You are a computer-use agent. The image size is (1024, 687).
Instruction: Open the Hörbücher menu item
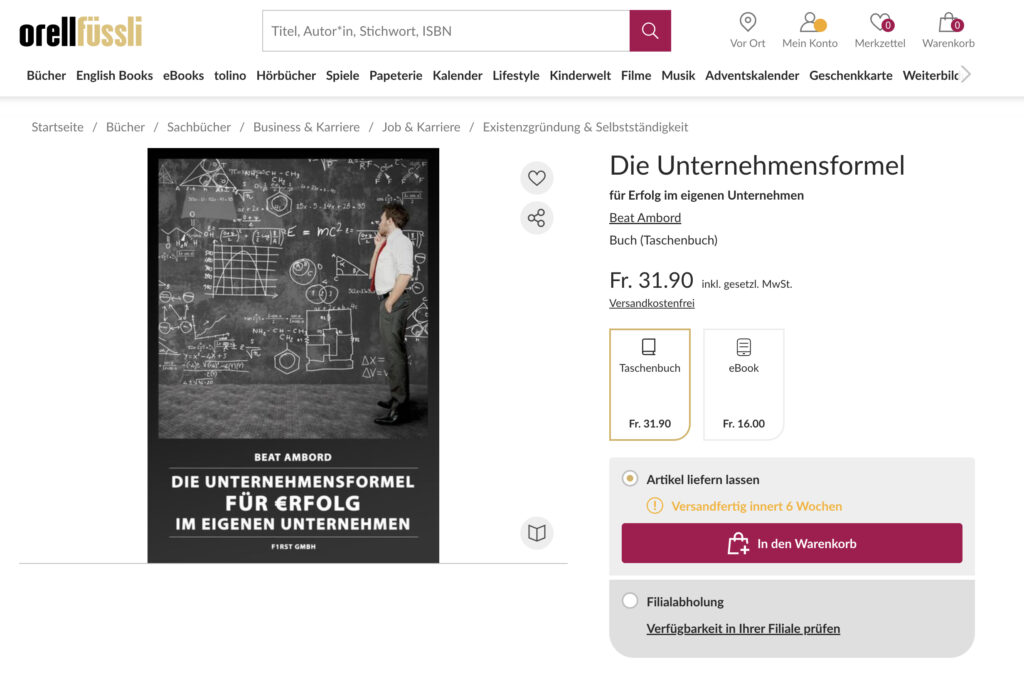[286, 75]
